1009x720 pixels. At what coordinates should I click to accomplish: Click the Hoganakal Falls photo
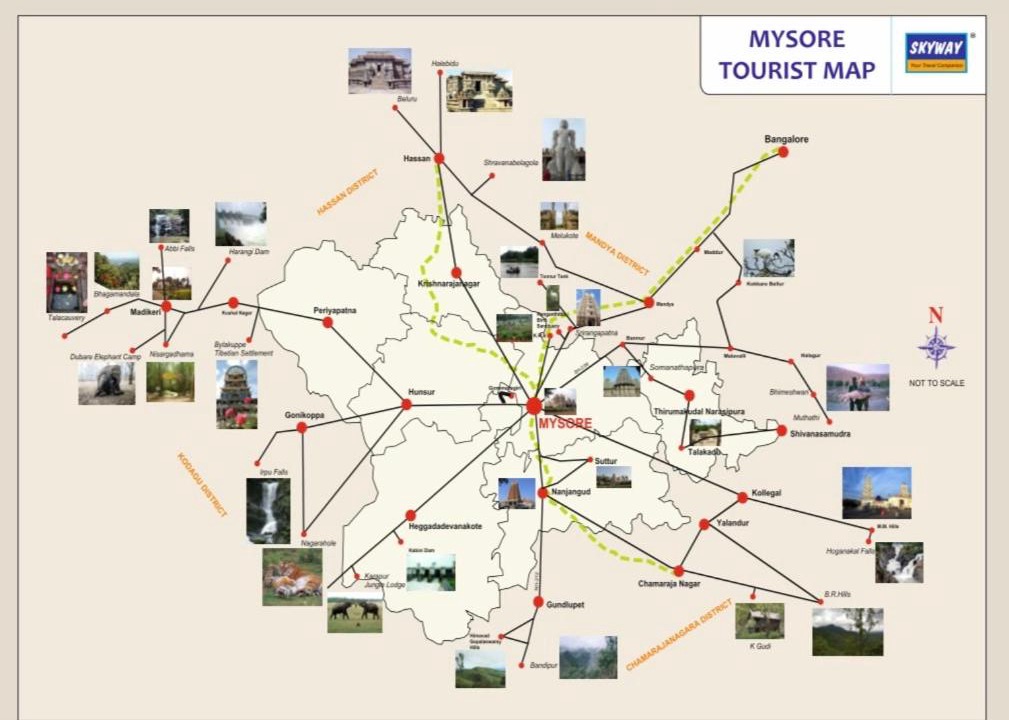point(899,562)
